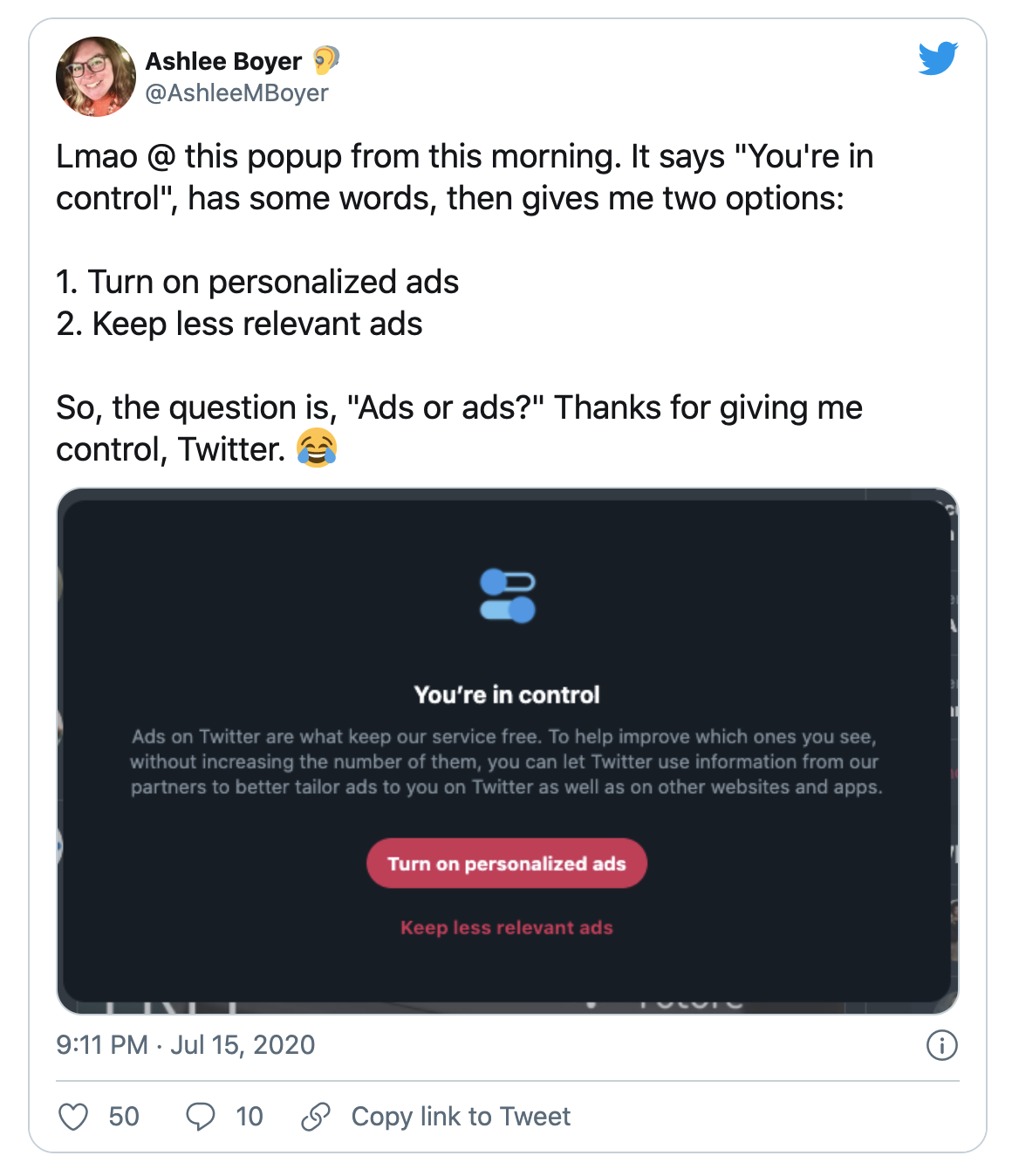Click the lower toggle in settings graphic
Image resolution: width=1012 pixels, height=1176 pixels.
pos(508,609)
